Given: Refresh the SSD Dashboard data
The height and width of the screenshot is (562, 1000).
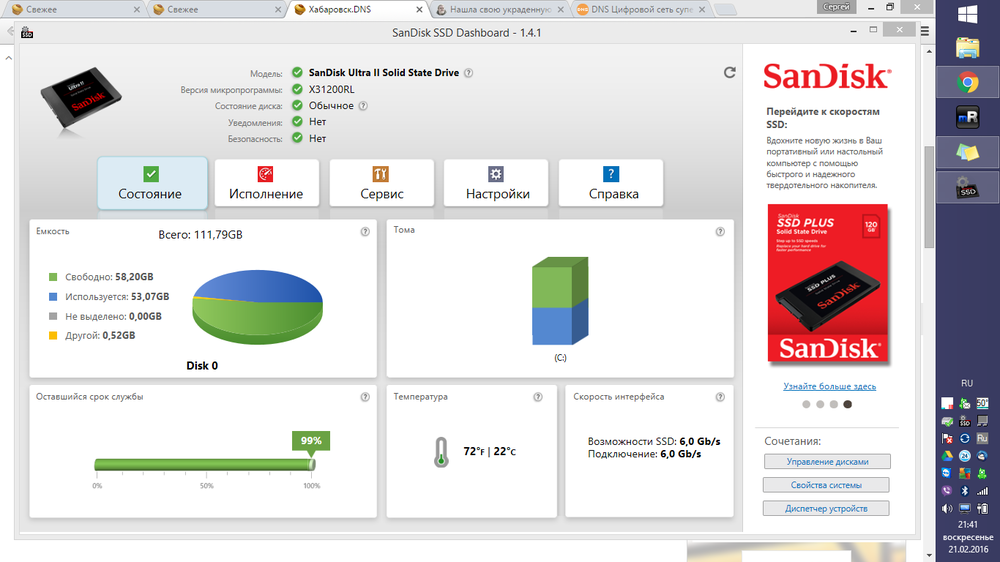Looking at the screenshot, I should (730, 73).
